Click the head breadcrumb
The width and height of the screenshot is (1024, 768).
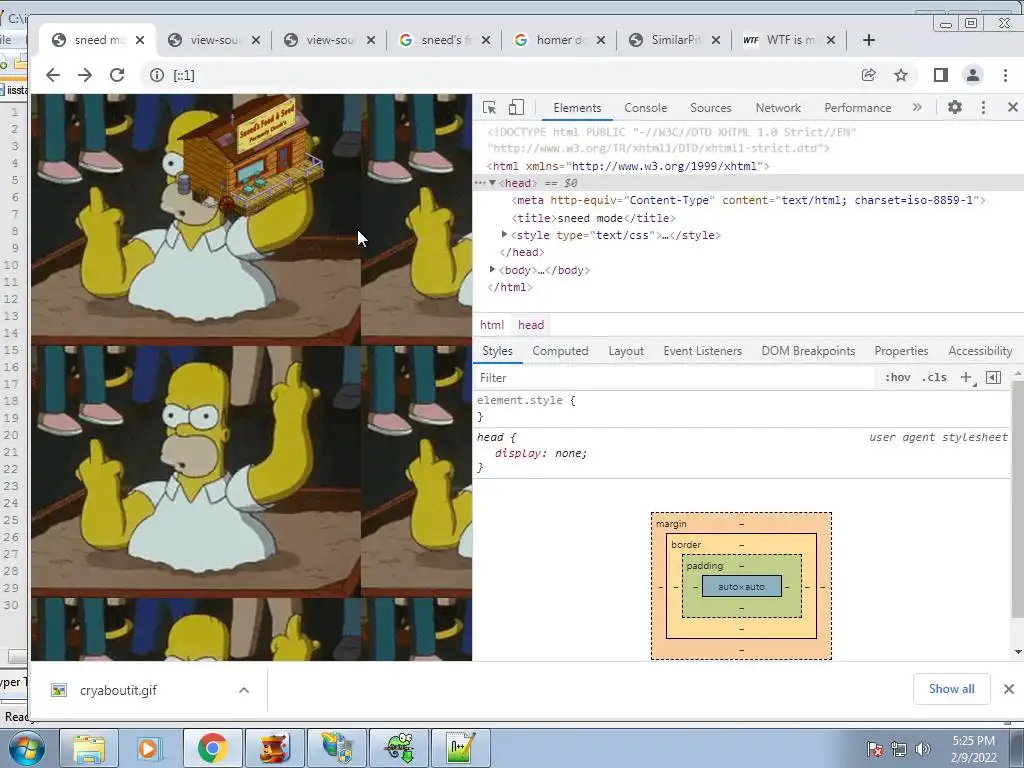531,325
